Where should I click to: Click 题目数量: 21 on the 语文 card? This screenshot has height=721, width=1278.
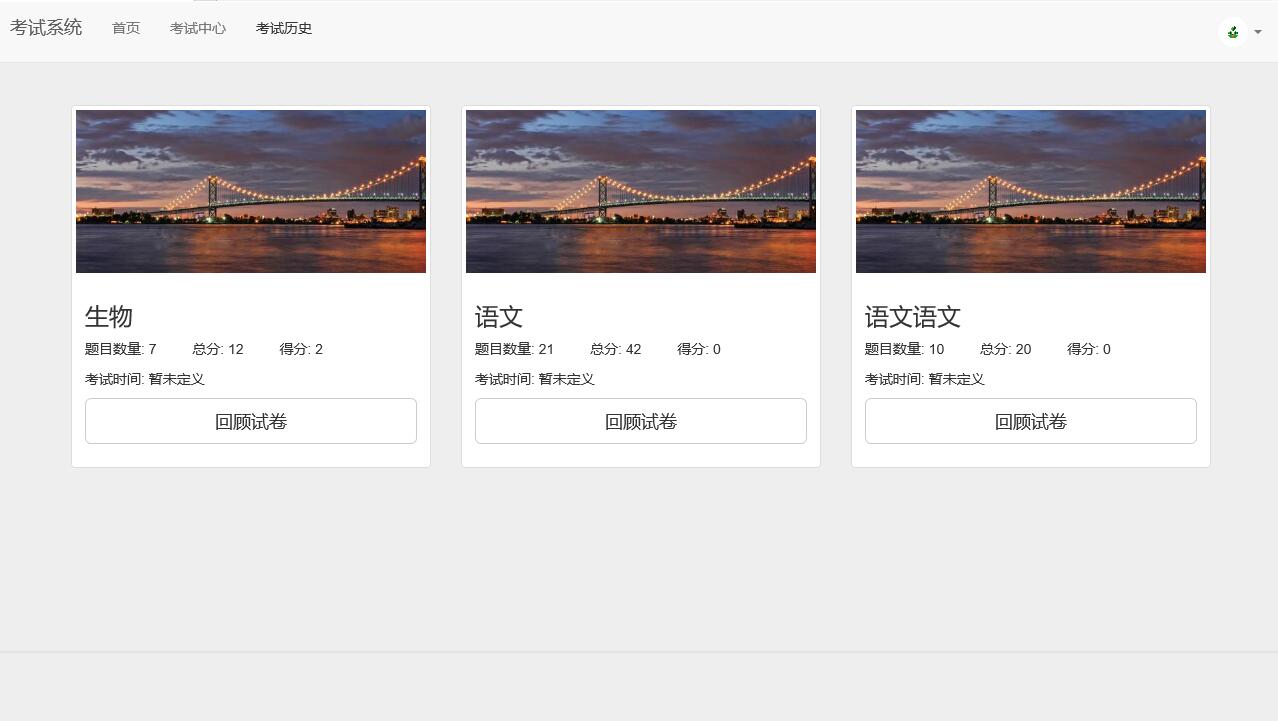click(514, 349)
